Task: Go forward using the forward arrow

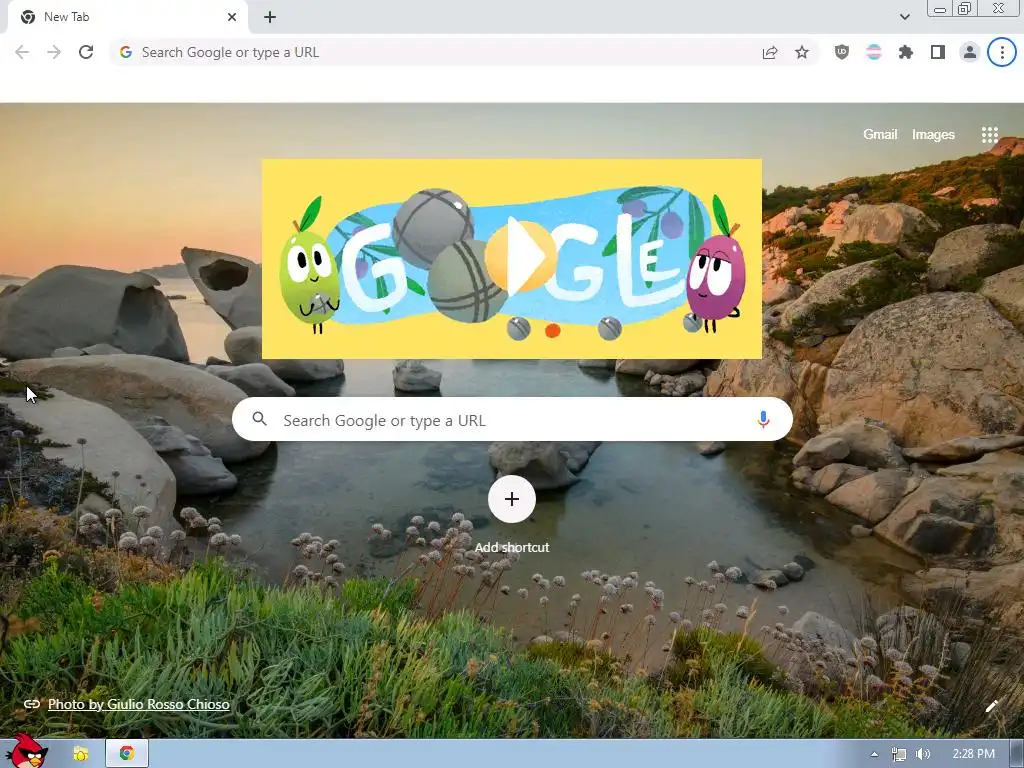Action: tap(54, 52)
